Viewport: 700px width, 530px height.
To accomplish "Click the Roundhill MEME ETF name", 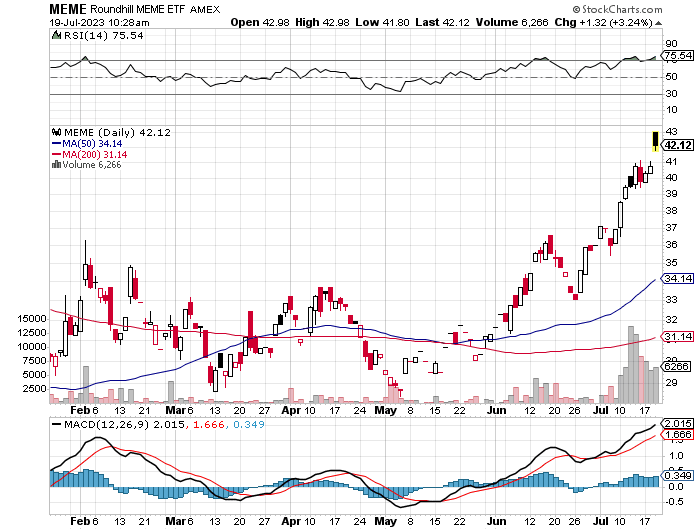I will pos(137,9).
